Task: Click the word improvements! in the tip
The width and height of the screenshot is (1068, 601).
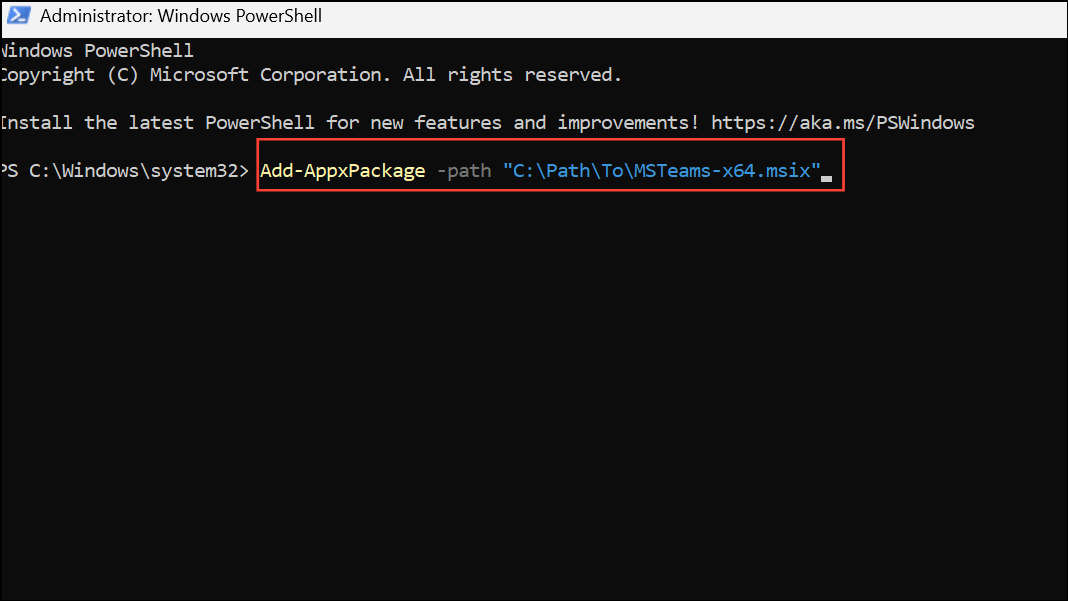Action: pyautogui.click(x=628, y=123)
